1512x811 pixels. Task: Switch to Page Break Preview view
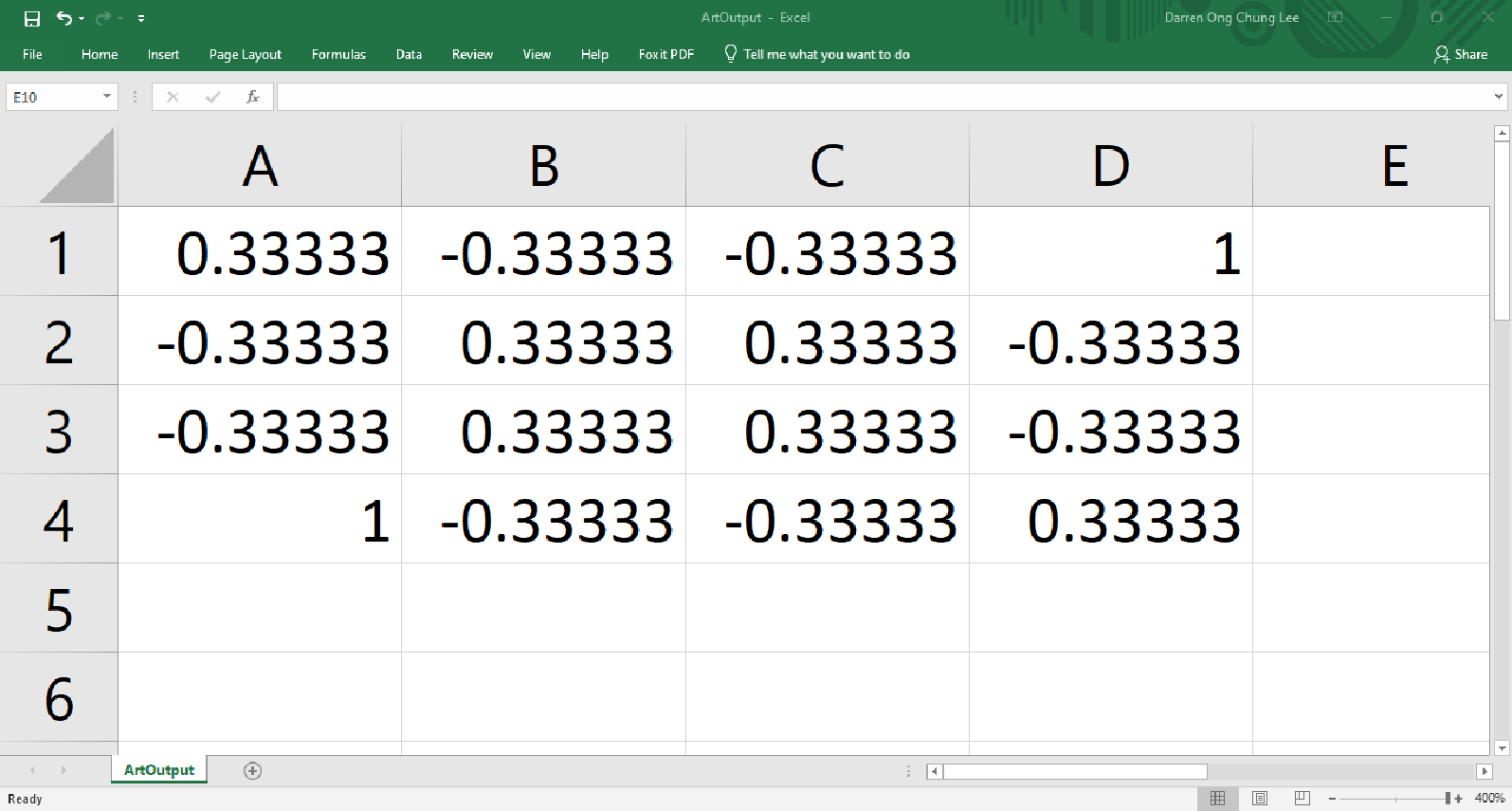[1303, 799]
